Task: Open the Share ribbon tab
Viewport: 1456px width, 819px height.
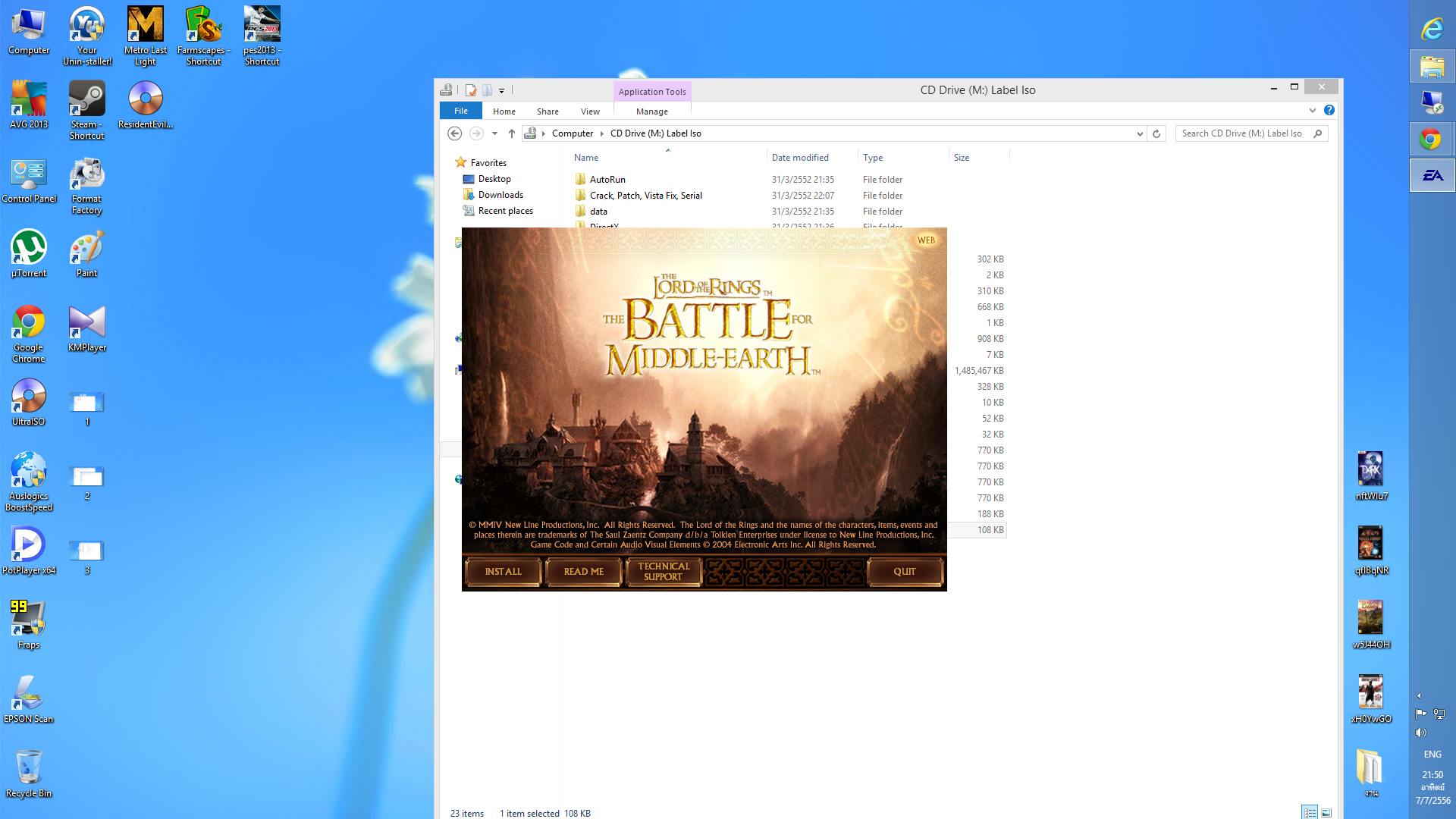Action: [548, 111]
